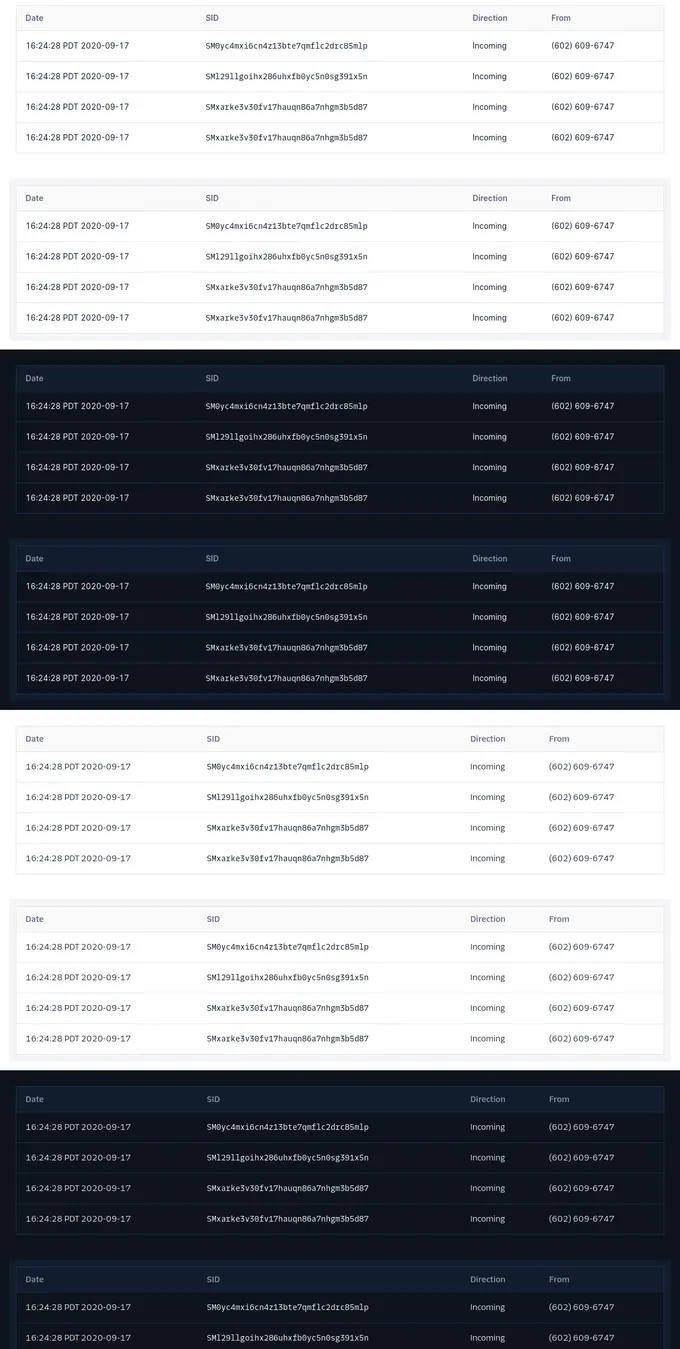This screenshot has width=680, height=1349.
Task: Click Incoming in the fifth table's SM0yc4mxi row
Action: click(x=488, y=767)
